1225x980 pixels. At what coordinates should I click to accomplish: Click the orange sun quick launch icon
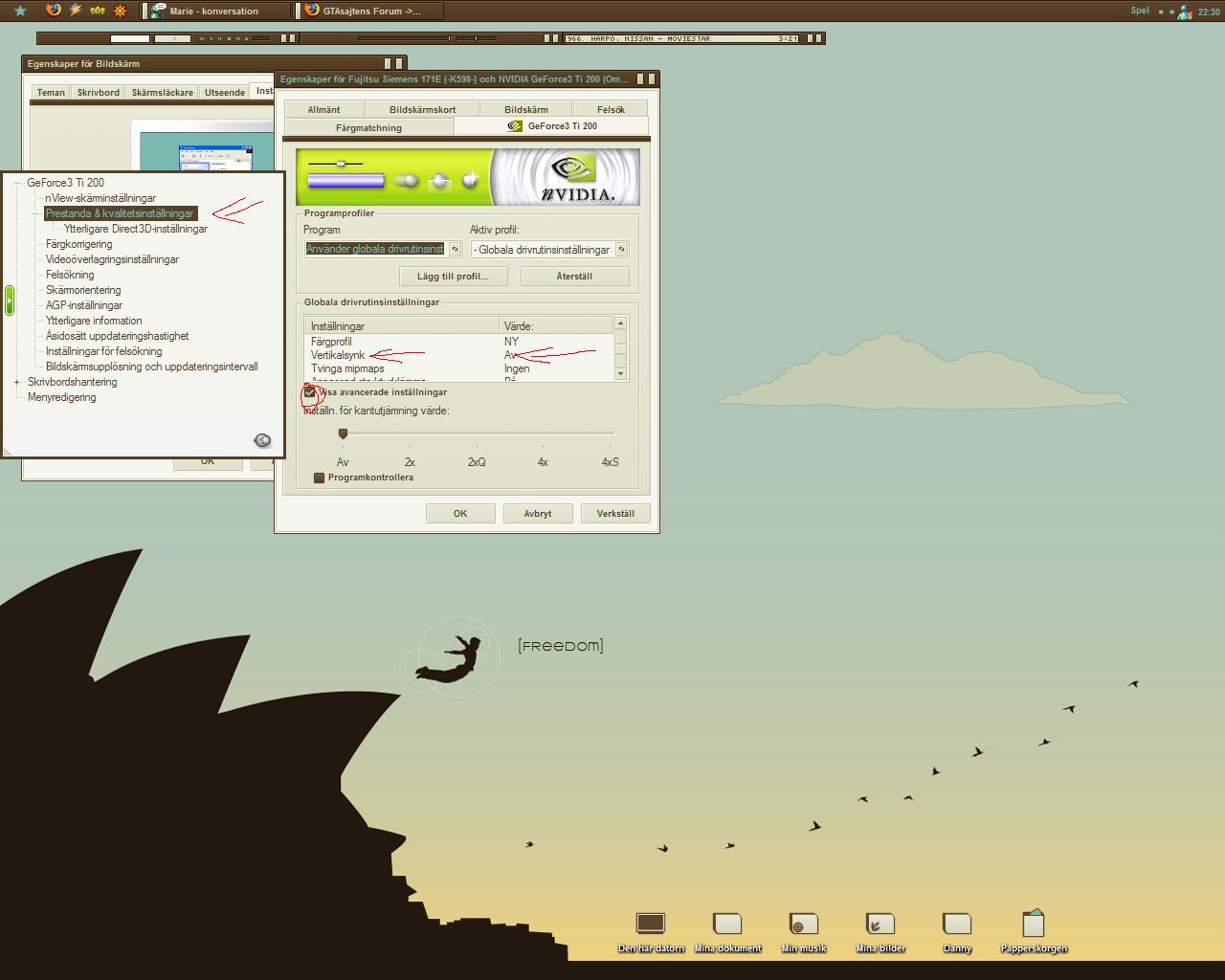click(120, 11)
